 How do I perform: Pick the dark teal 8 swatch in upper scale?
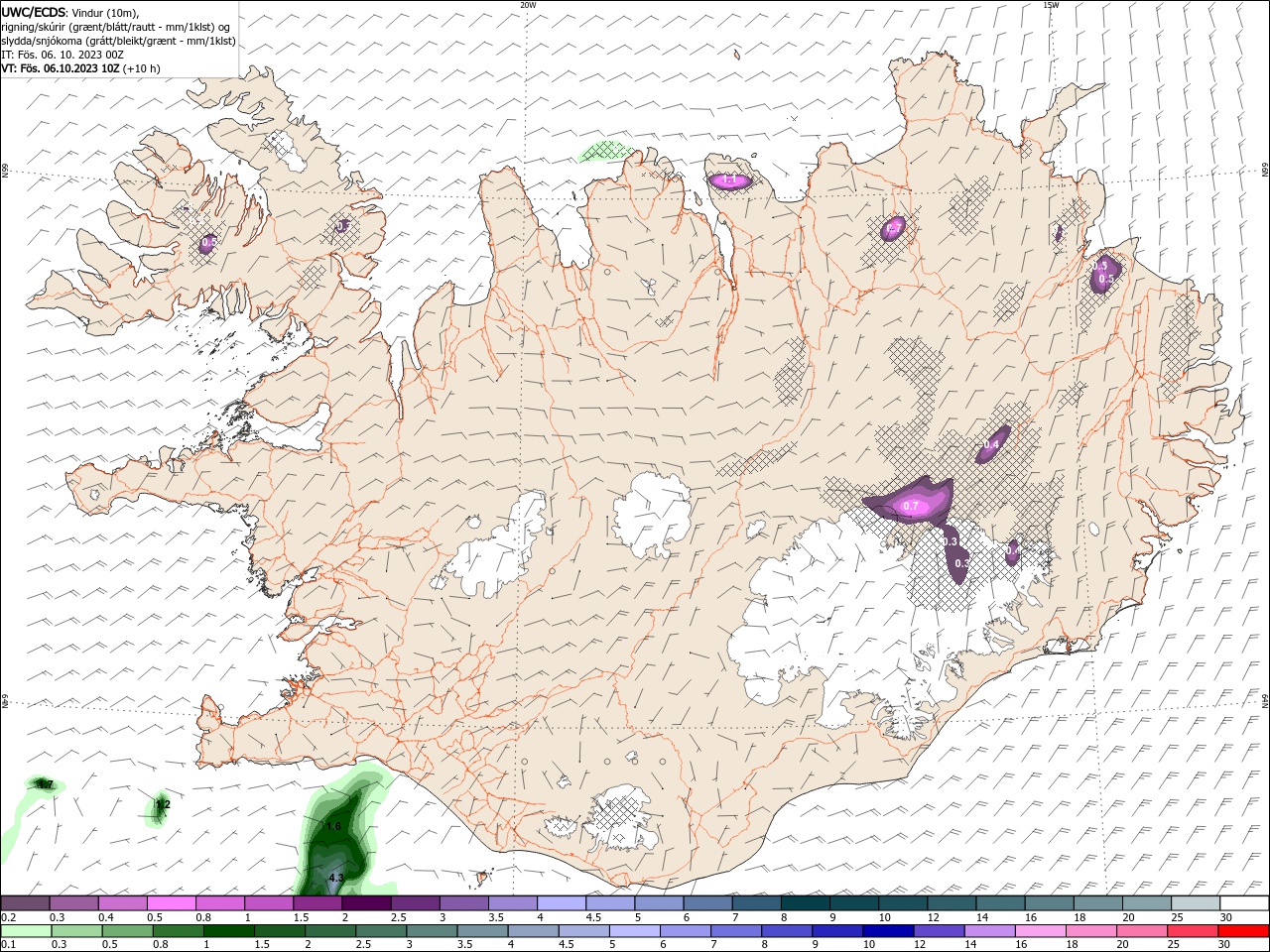tap(805, 903)
